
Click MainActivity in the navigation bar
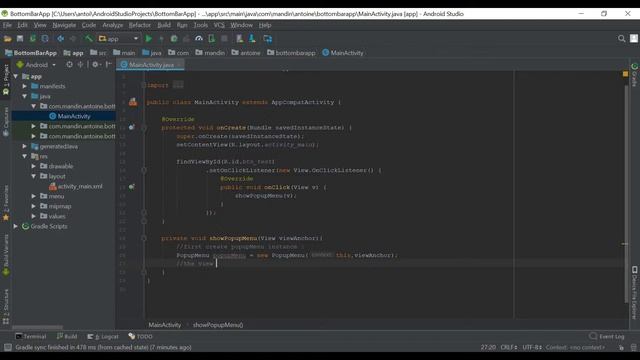pyautogui.click(x=343, y=53)
